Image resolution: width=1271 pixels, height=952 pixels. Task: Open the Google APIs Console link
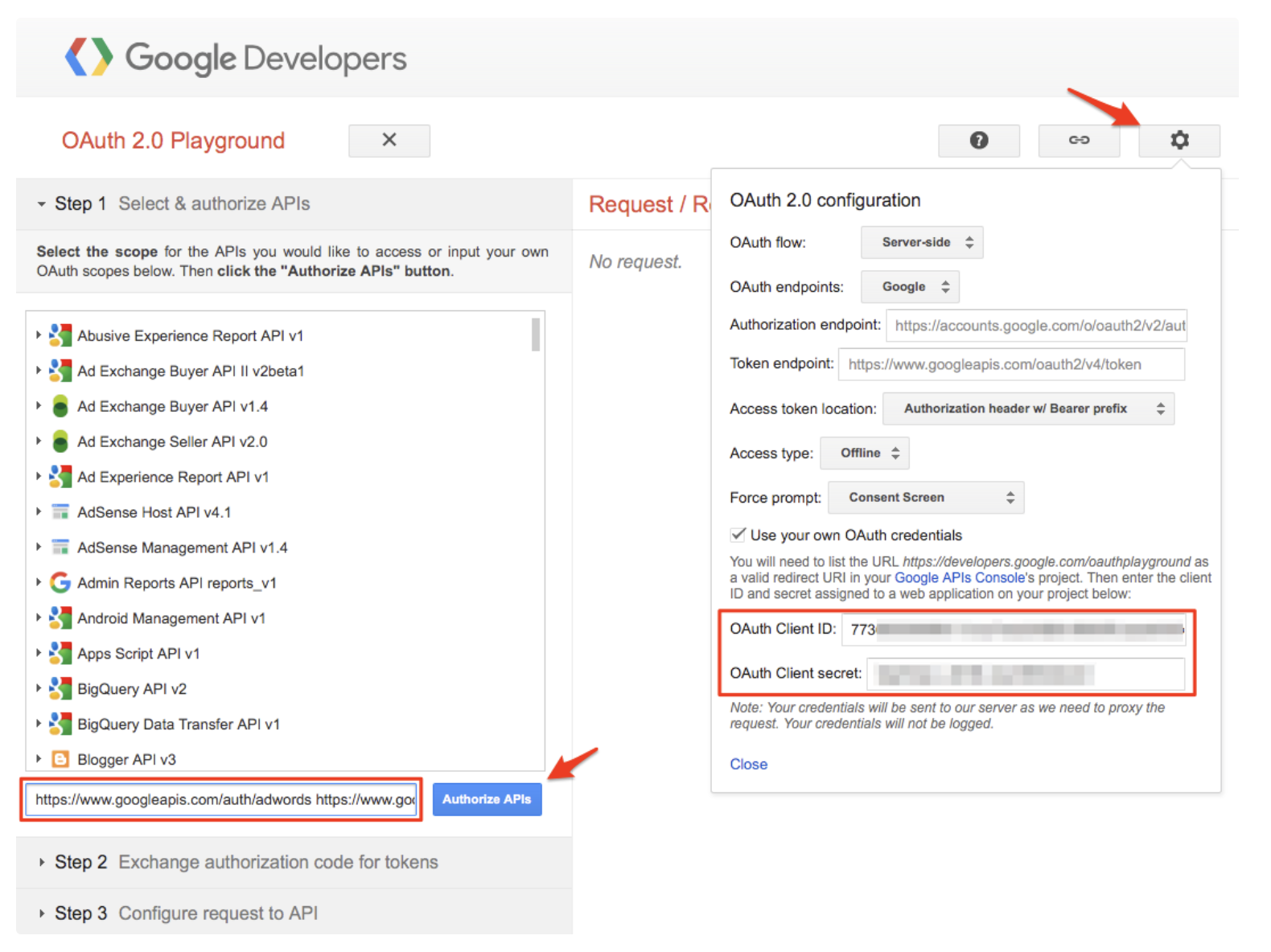[959, 577]
